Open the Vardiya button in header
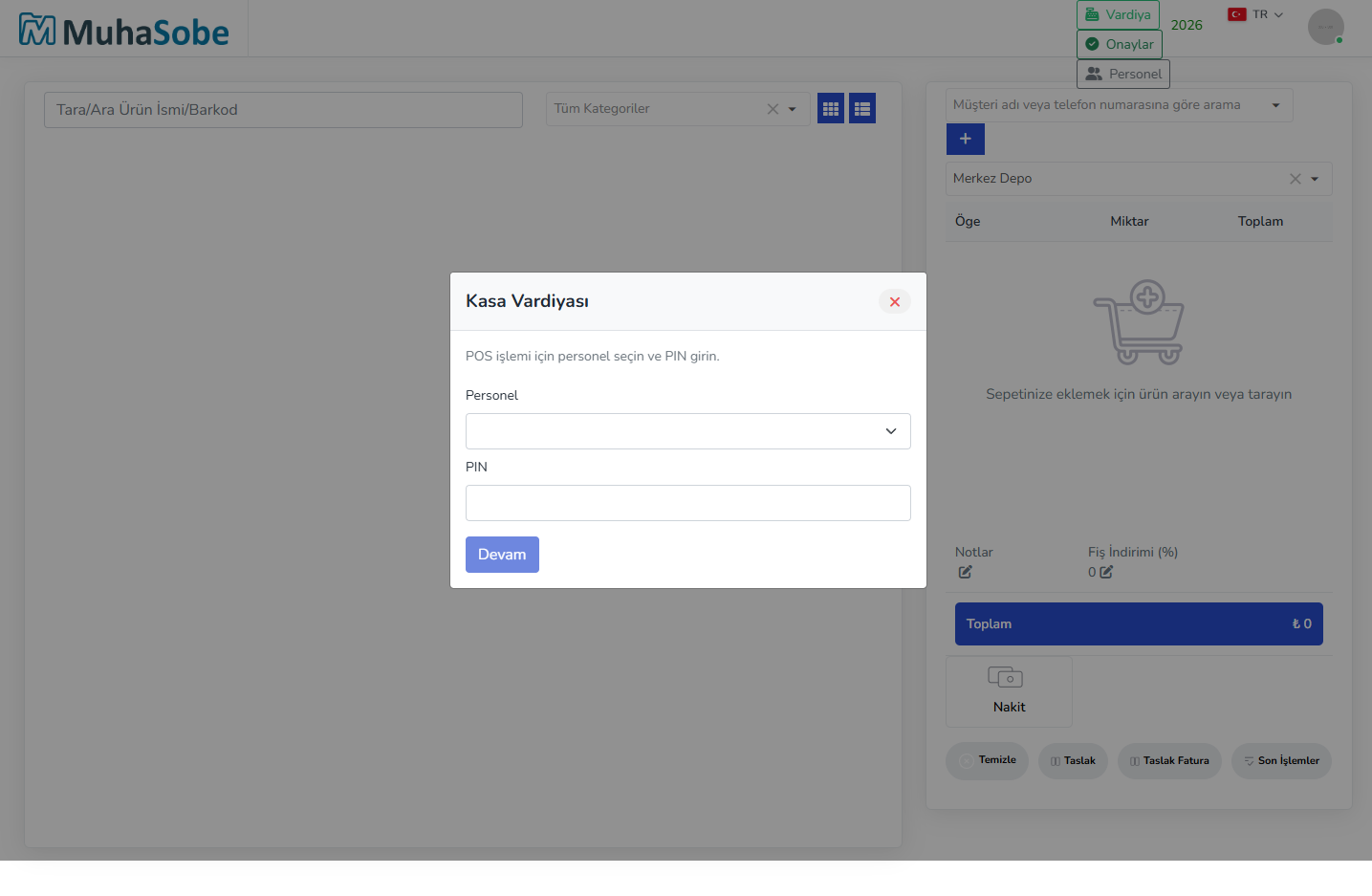The height and width of the screenshot is (896, 1372). click(x=1118, y=14)
